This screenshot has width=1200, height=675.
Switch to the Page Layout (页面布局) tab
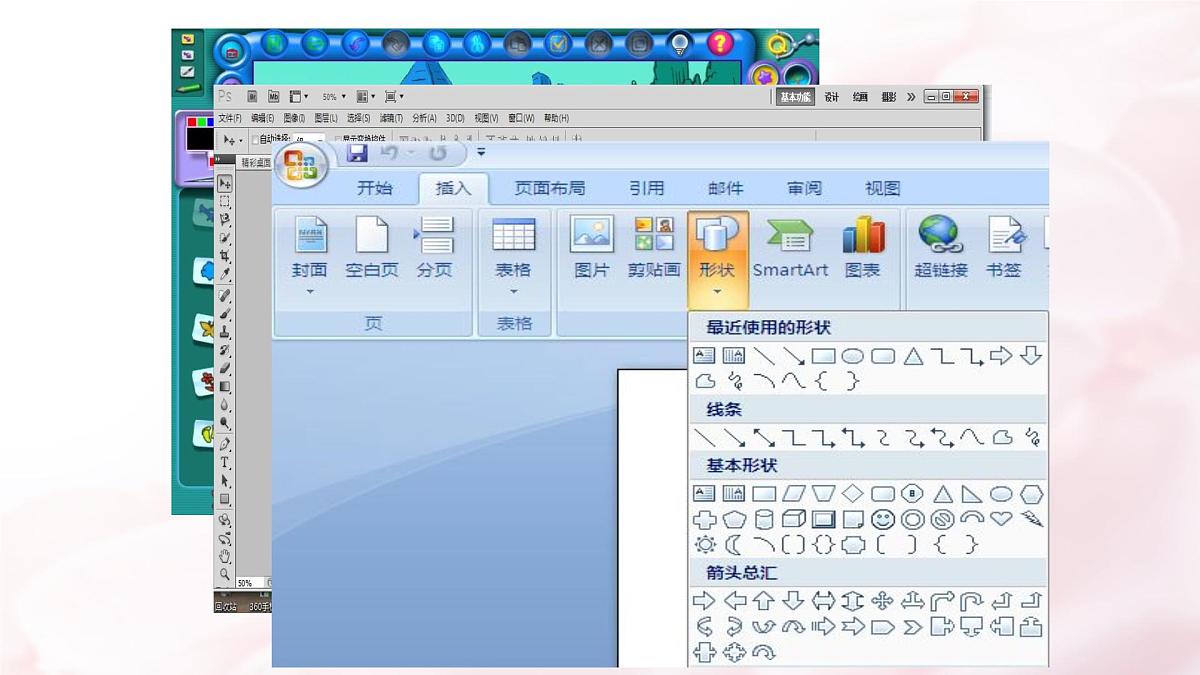pos(550,188)
